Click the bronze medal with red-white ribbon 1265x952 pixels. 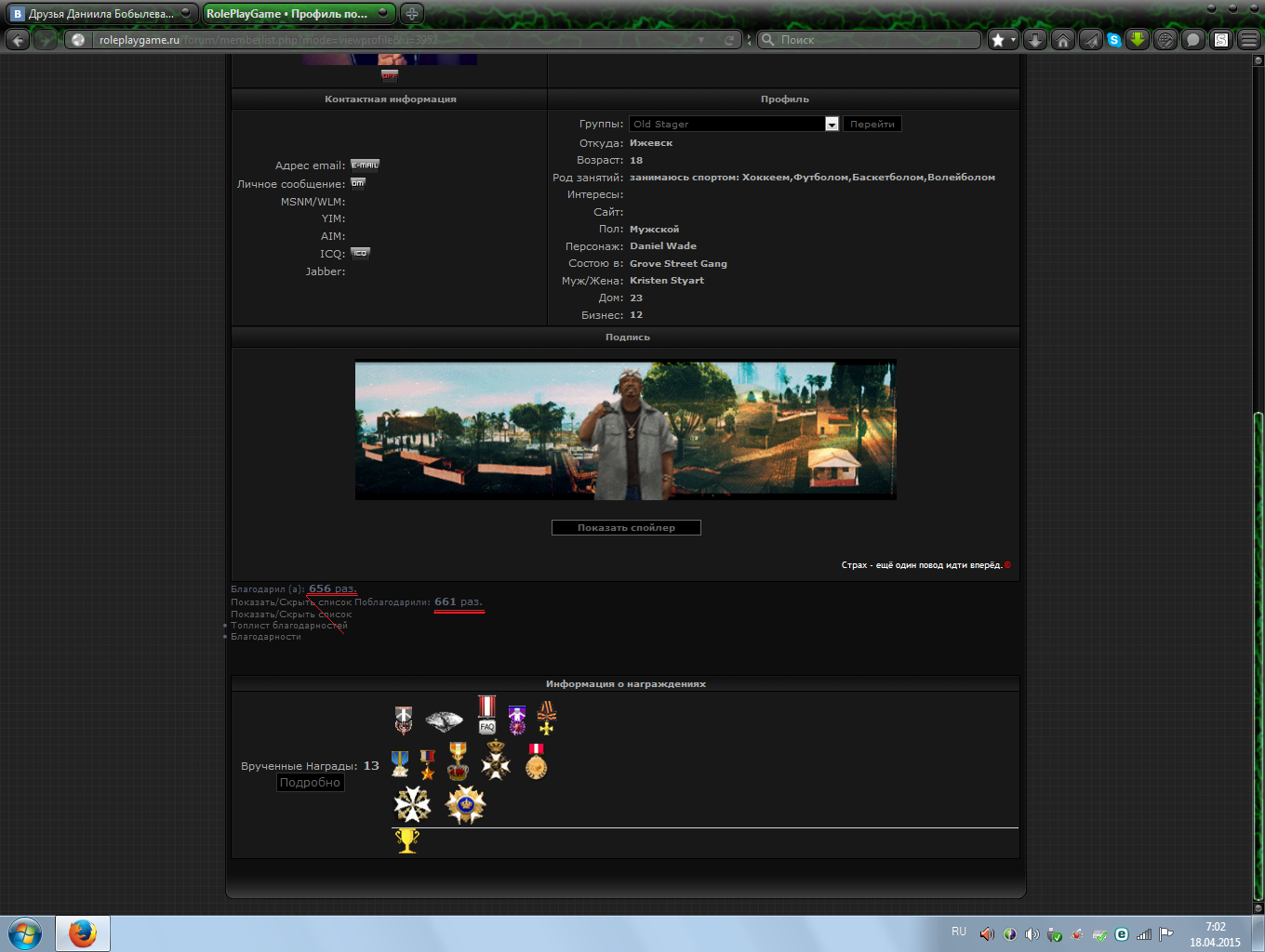(536, 760)
